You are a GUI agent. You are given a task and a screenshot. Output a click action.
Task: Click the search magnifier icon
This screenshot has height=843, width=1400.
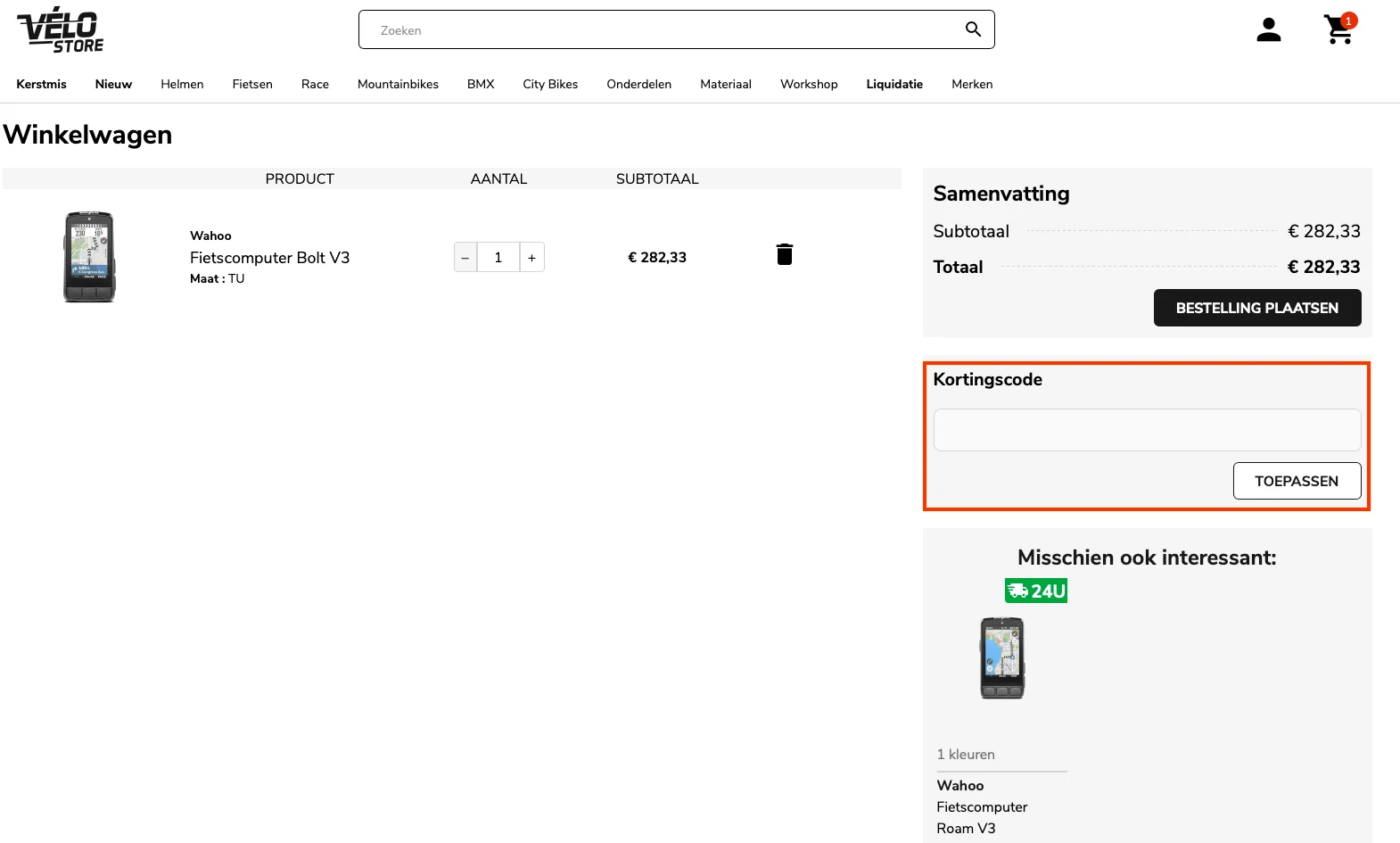pyautogui.click(x=973, y=29)
